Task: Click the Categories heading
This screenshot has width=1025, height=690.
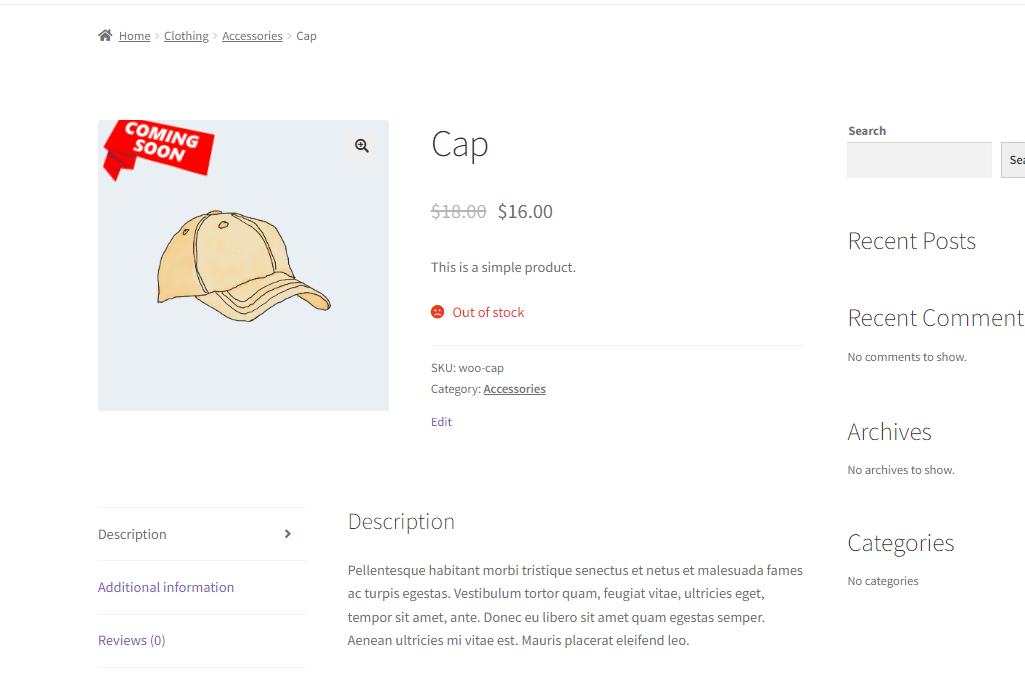Action: [x=901, y=543]
